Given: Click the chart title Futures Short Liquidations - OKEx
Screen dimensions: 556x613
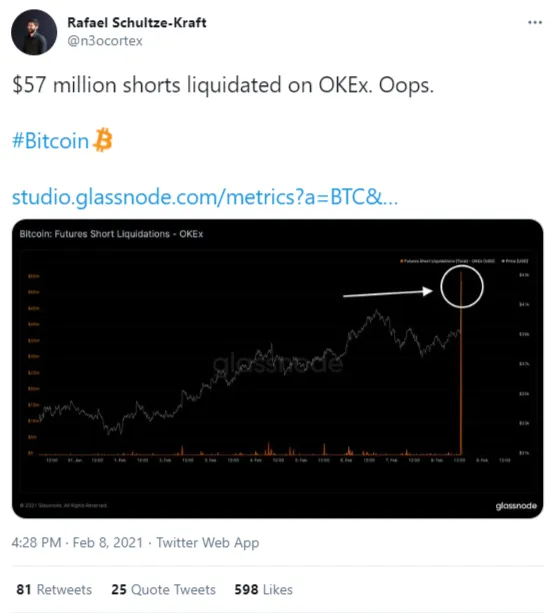Looking at the screenshot, I should (111, 234).
